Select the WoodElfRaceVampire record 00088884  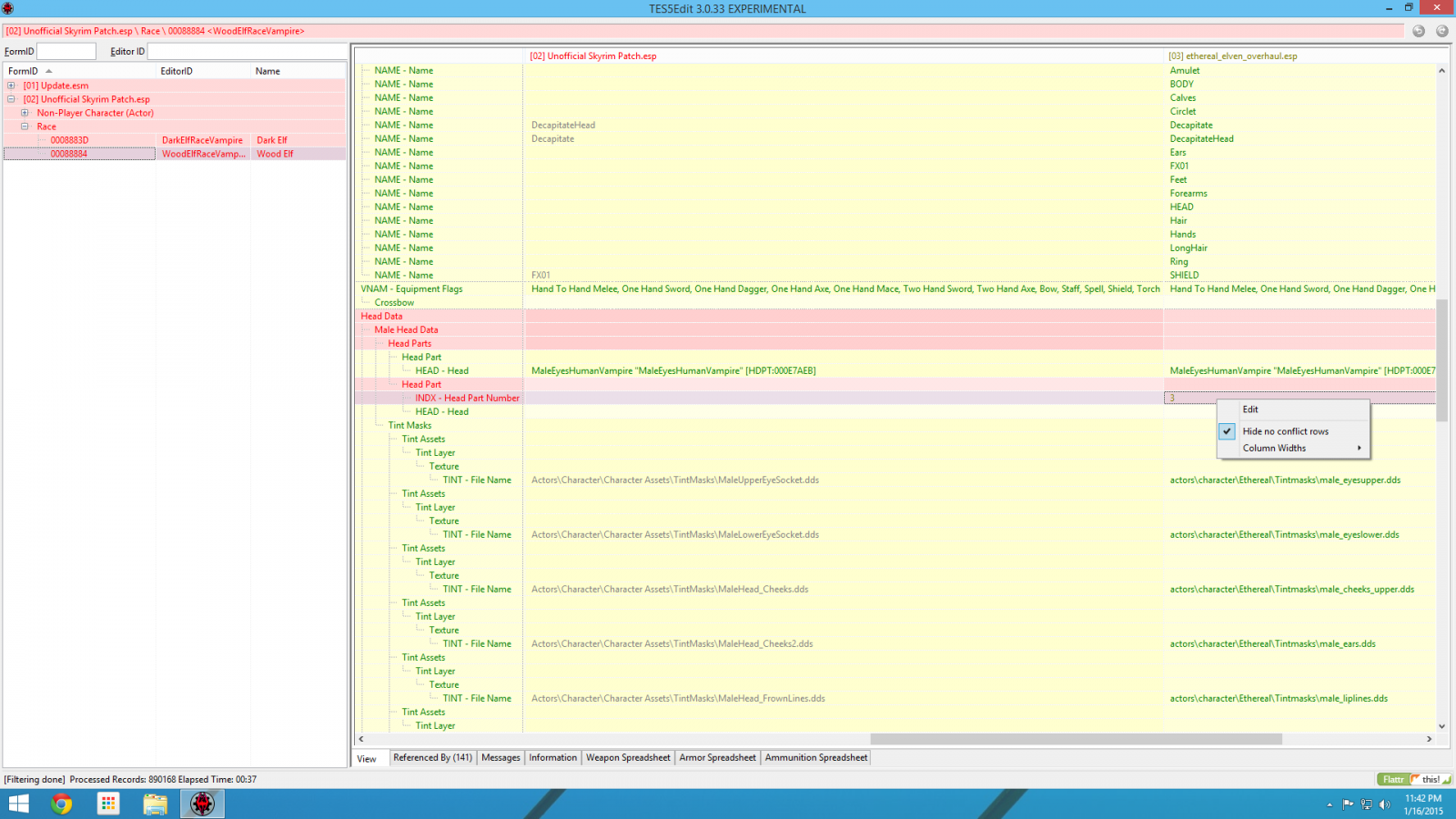tap(175, 154)
